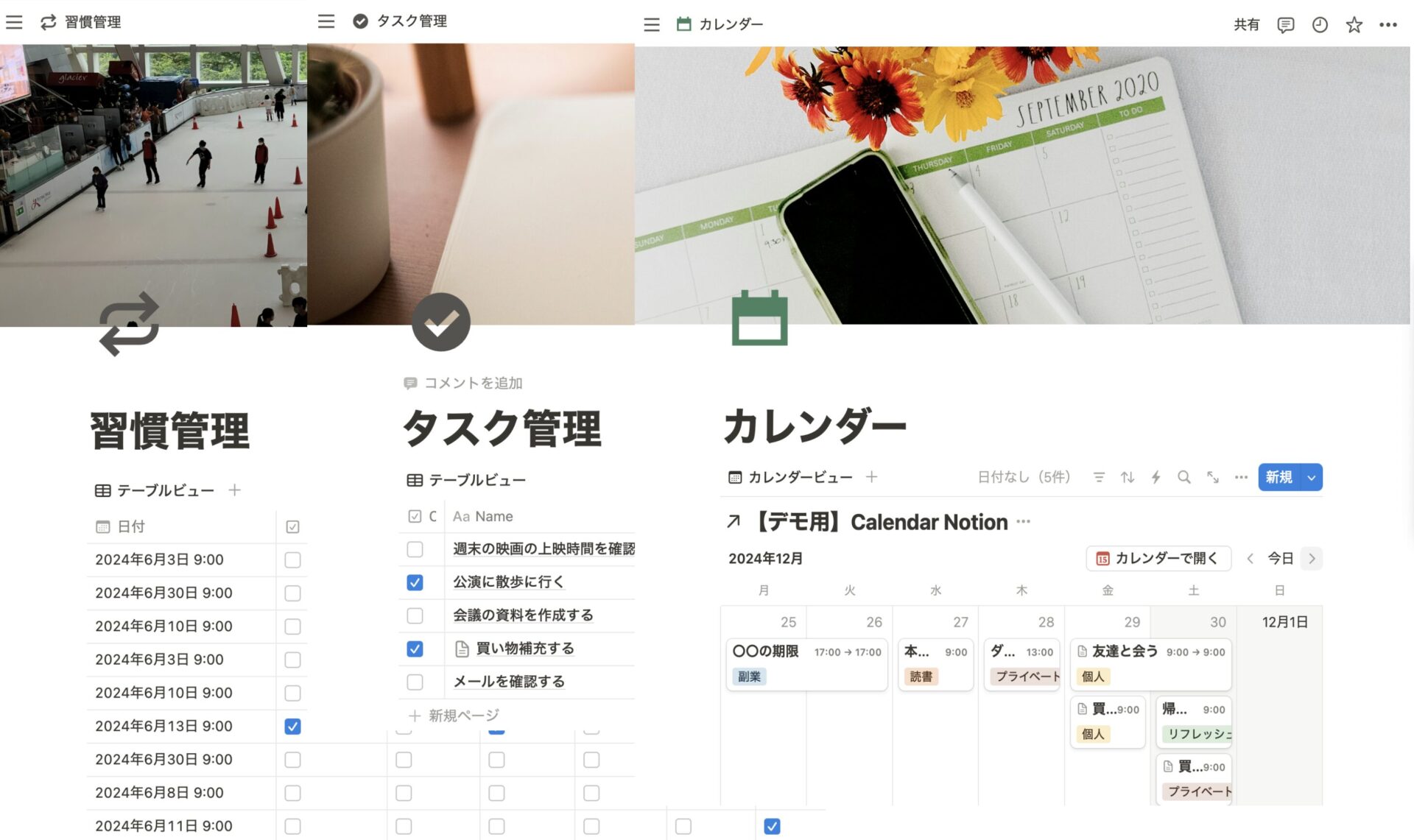Click the 日付なし（5件）filter control
1414x840 pixels.
1024,477
